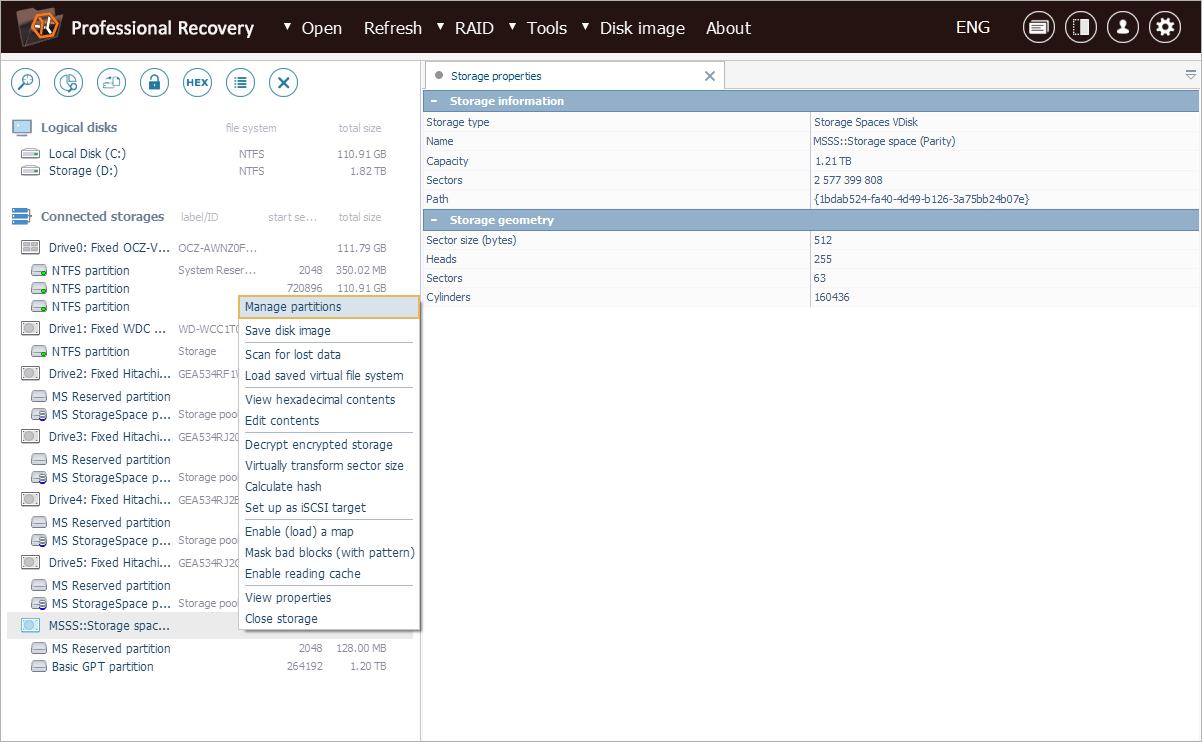Viewport: 1202px width, 742px height.
Task: Click Drive2 Fixed Hitachi drive icon
Action: pos(30,373)
